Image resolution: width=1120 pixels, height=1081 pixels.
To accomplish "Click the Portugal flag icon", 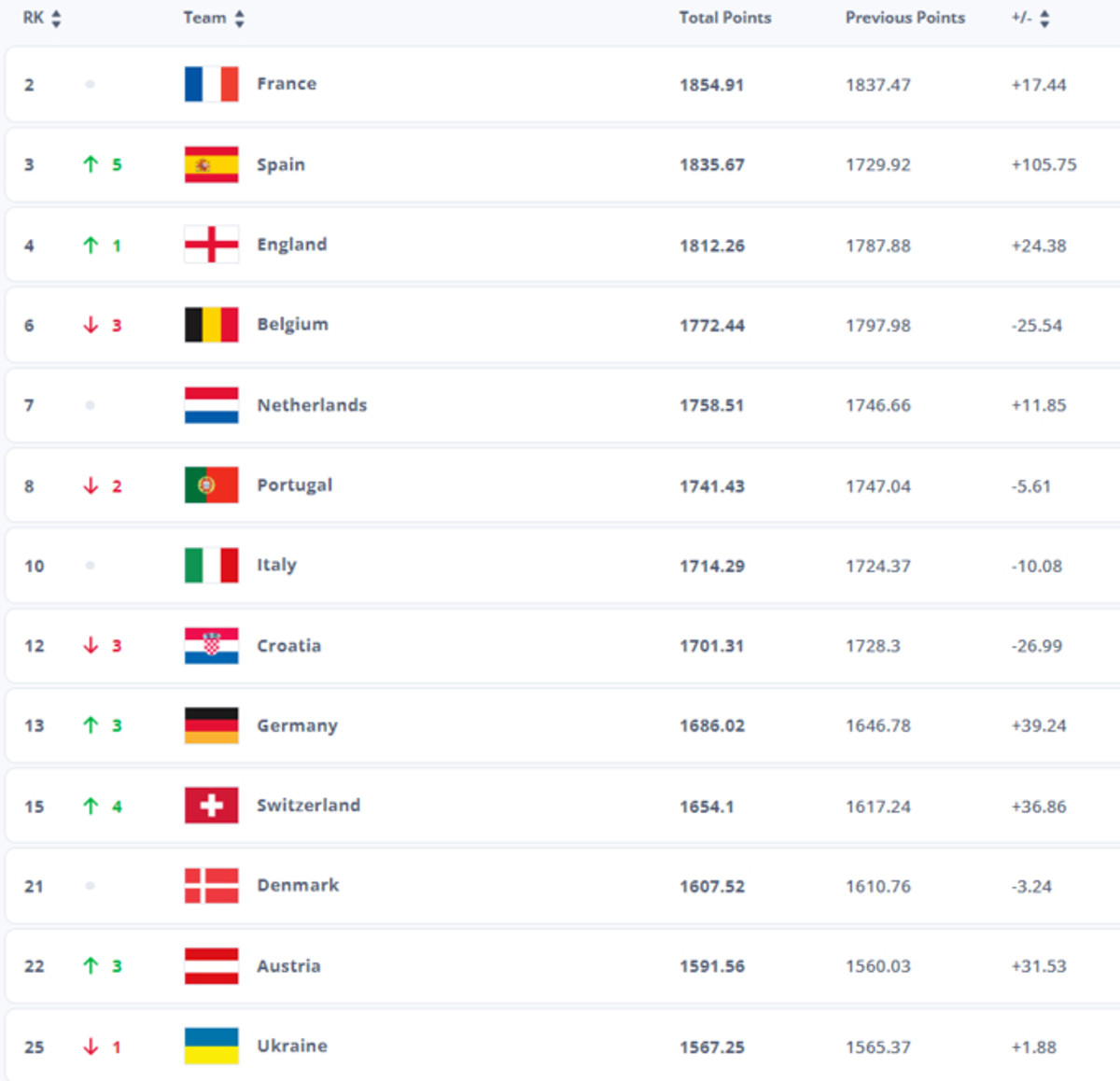I will (x=211, y=485).
